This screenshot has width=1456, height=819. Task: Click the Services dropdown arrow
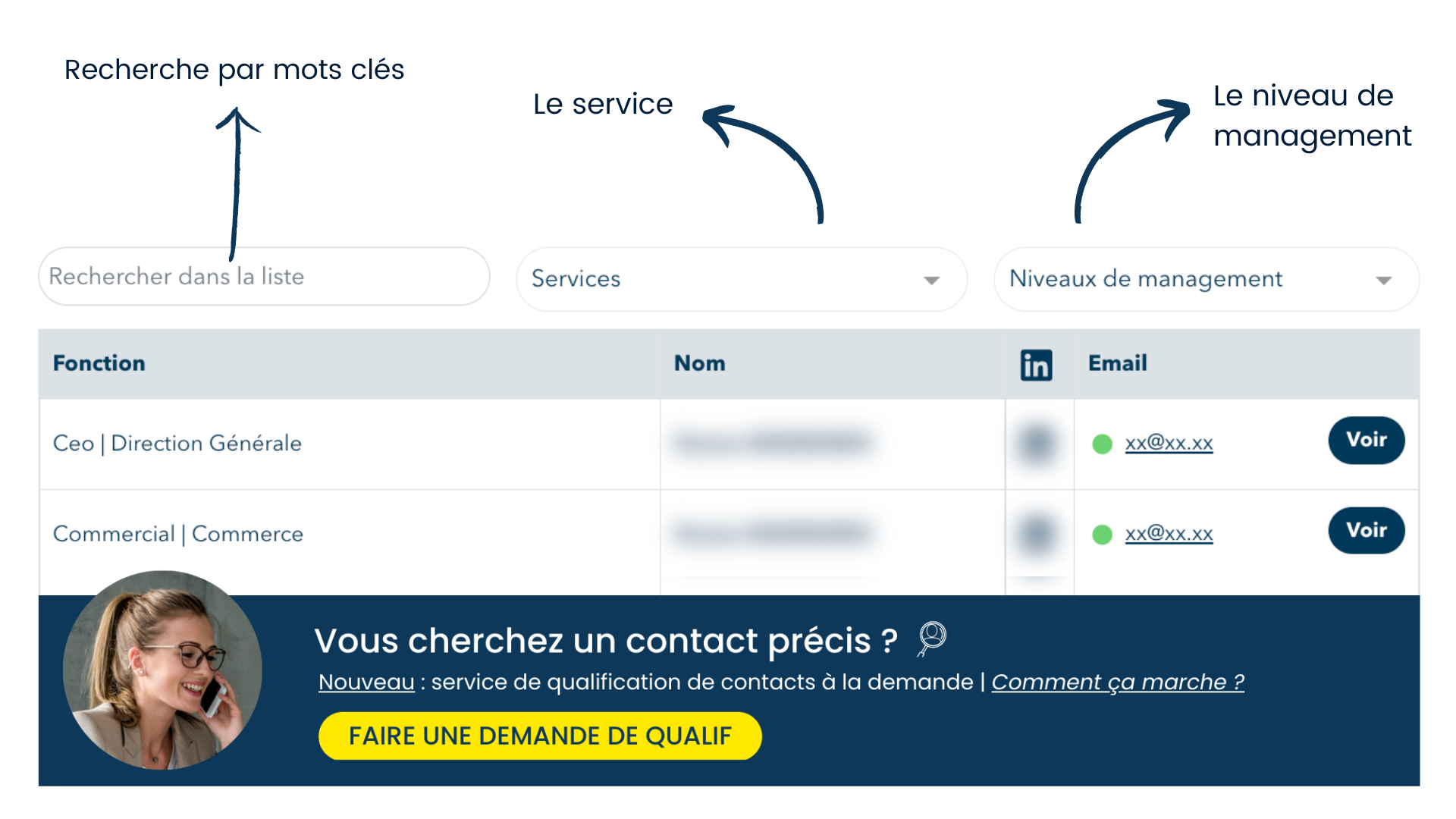932,281
